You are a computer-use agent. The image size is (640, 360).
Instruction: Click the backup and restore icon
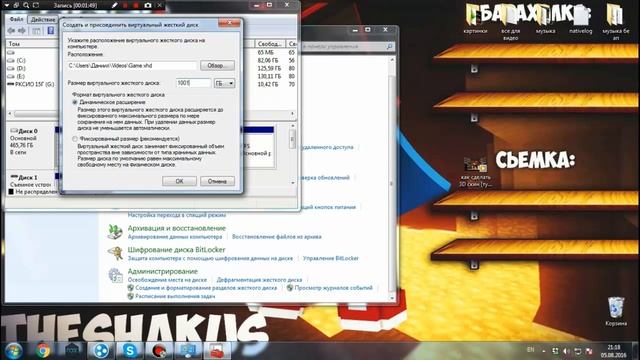click(x=115, y=232)
